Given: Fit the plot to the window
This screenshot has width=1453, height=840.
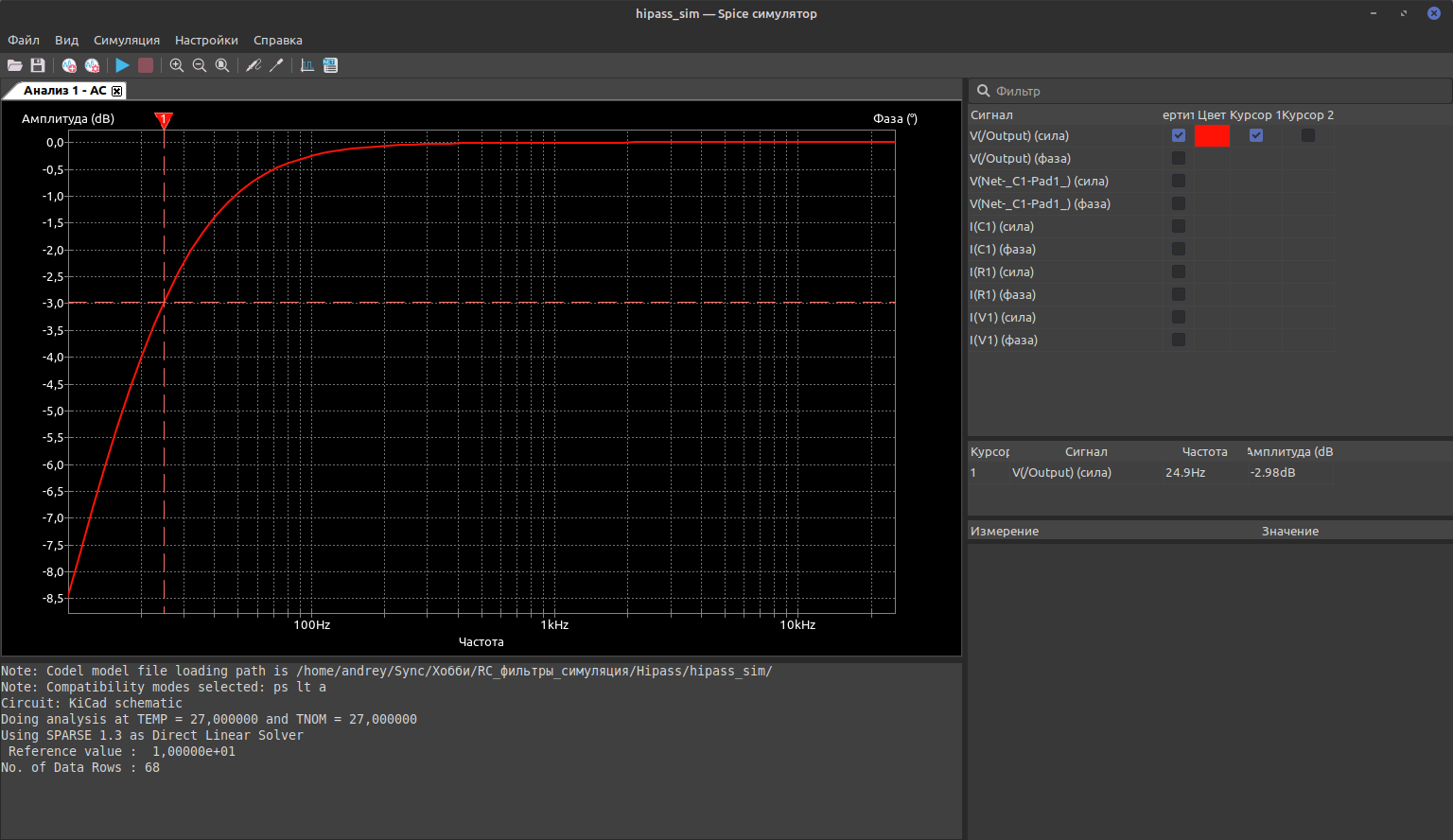Looking at the screenshot, I should click(x=222, y=65).
